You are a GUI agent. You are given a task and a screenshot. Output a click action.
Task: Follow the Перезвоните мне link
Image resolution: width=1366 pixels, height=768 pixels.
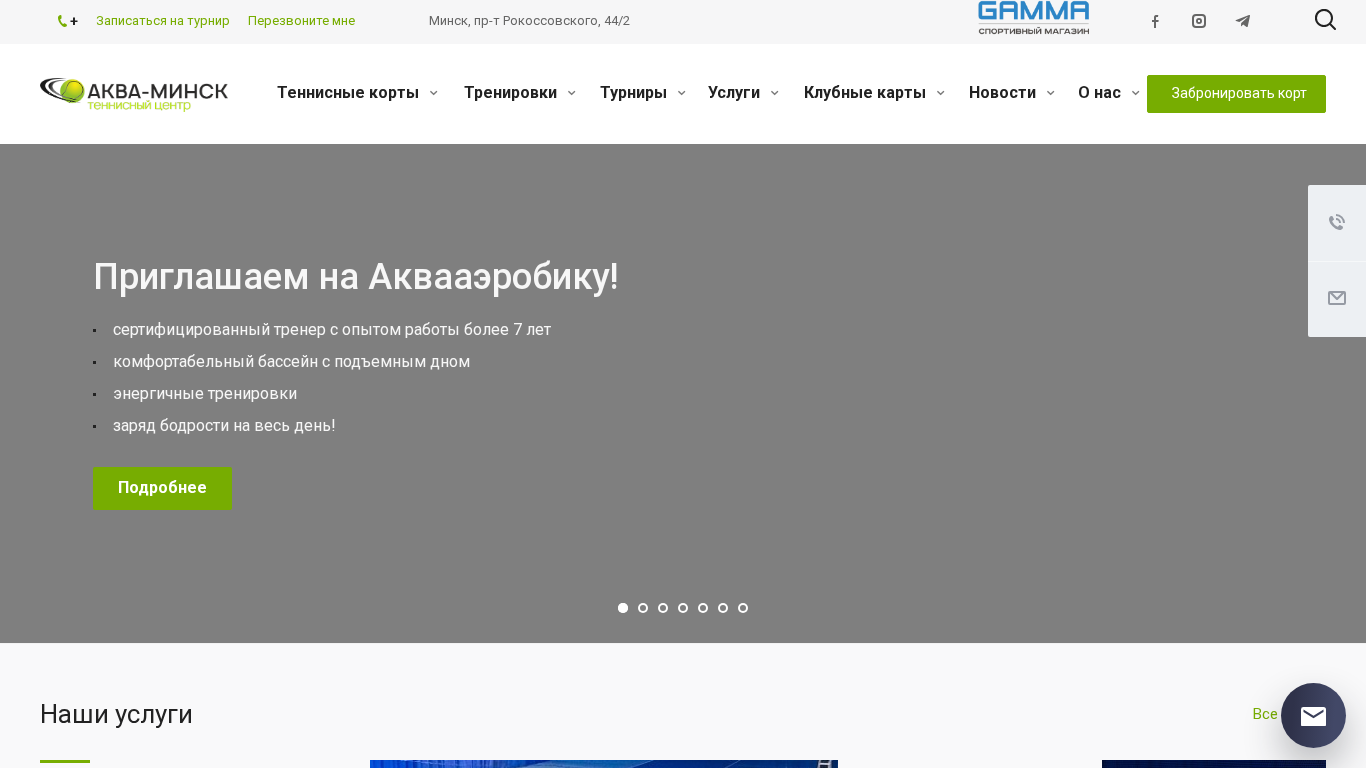point(301,21)
